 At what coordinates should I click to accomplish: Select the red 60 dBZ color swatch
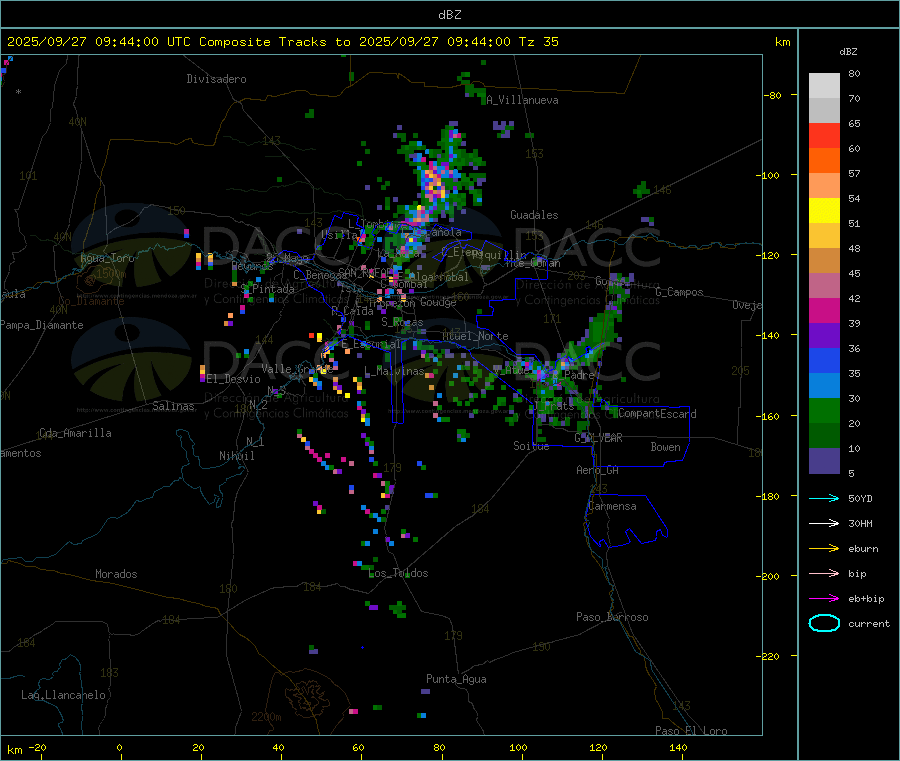(824, 135)
